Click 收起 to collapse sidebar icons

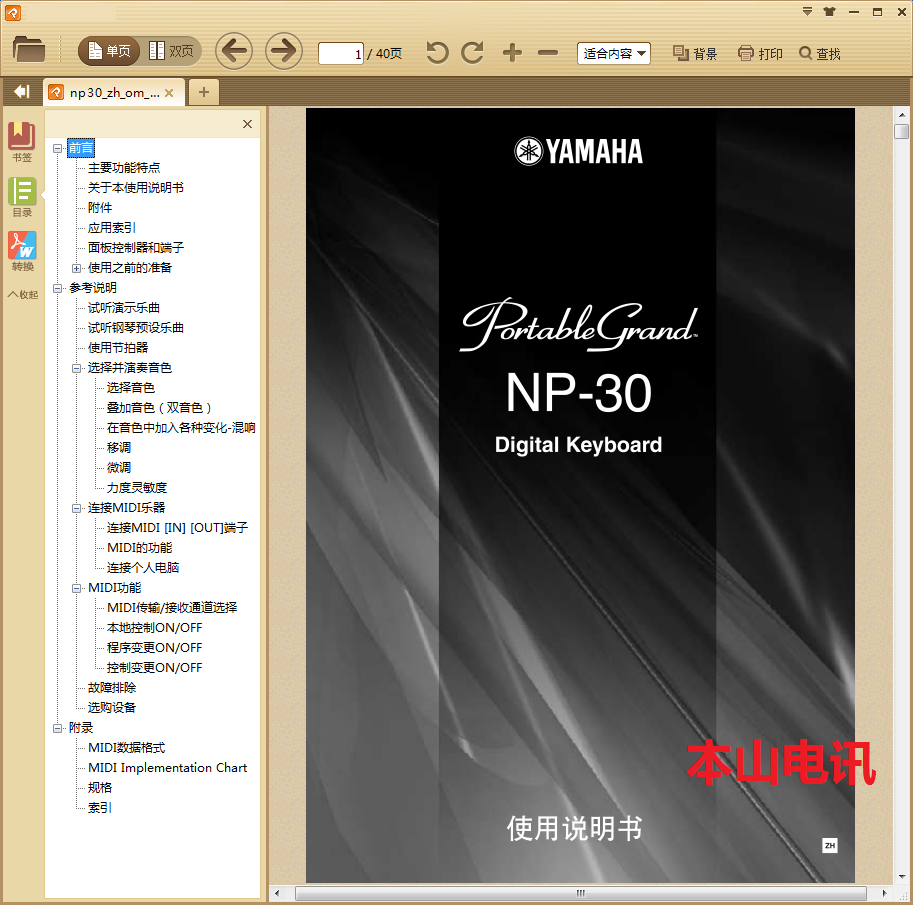[23, 294]
